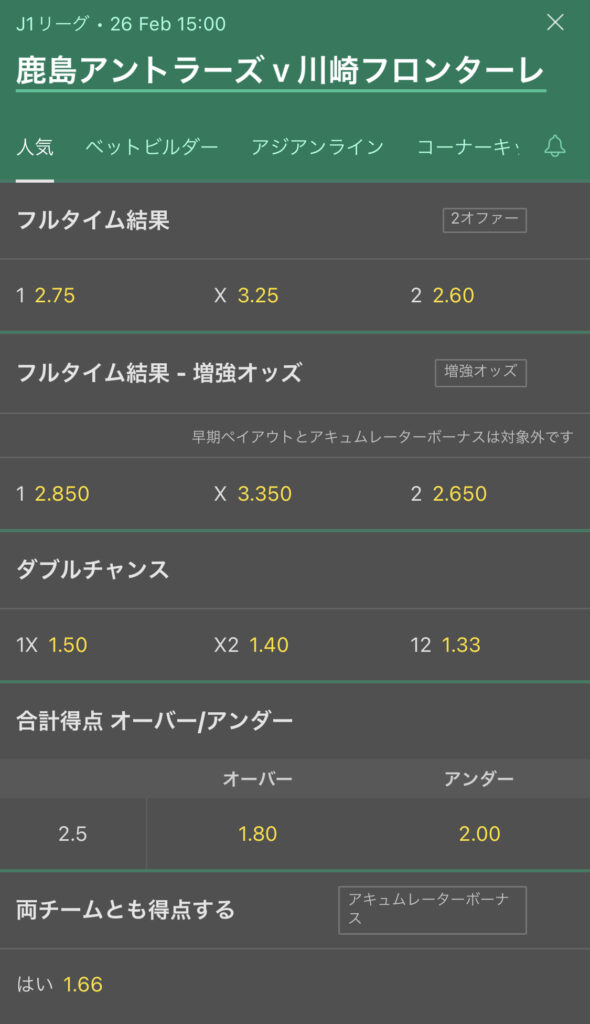Pick enhanced home odds 2.850
Viewport: 590px width, 1024px height.
(x=99, y=494)
